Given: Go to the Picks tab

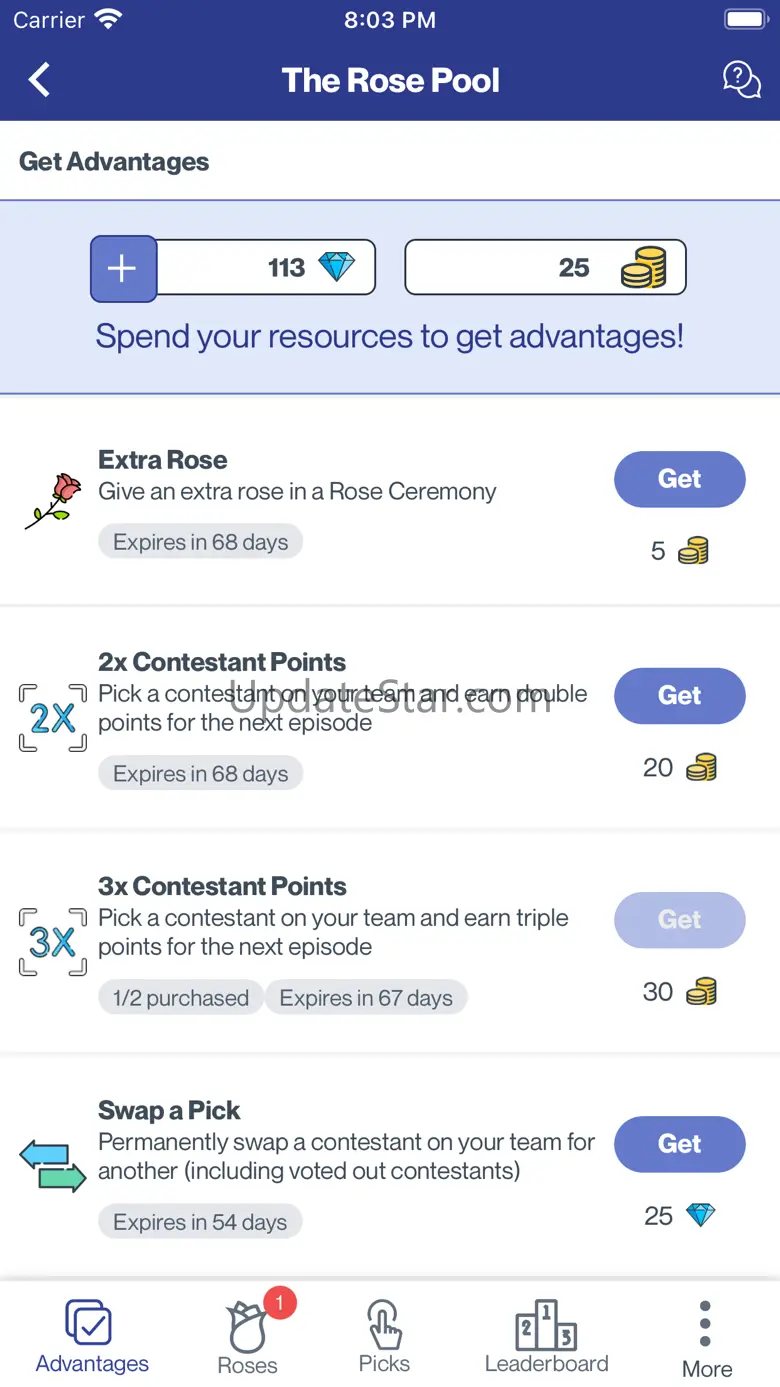Looking at the screenshot, I should coord(384,1335).
